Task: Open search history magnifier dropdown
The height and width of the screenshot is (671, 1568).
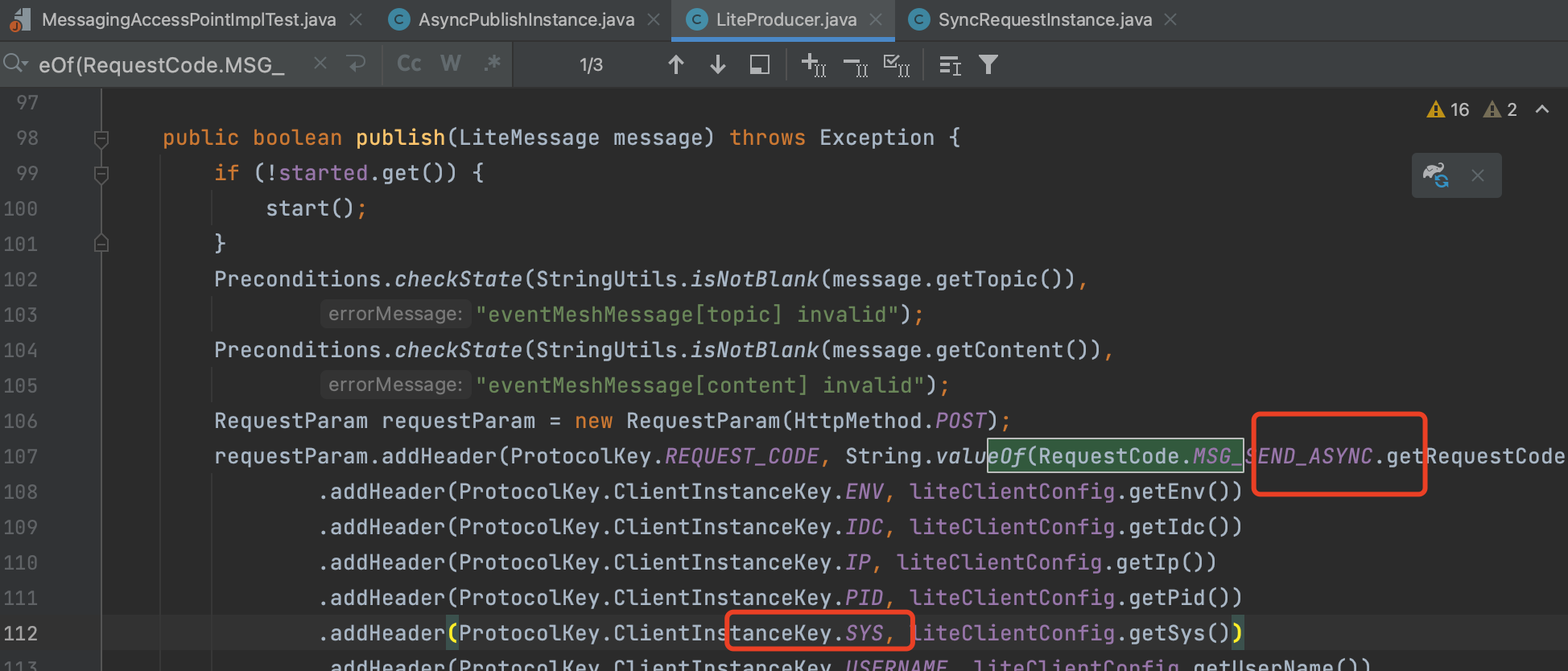Action: click(x=16, y=64)
